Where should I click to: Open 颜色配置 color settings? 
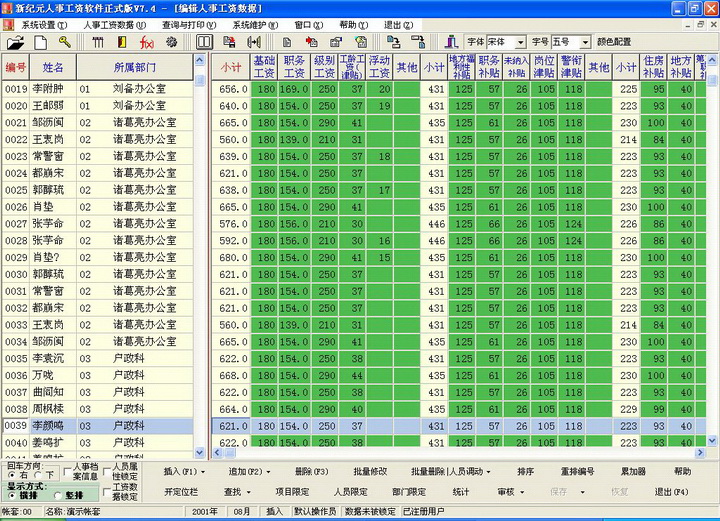(614, 43)
